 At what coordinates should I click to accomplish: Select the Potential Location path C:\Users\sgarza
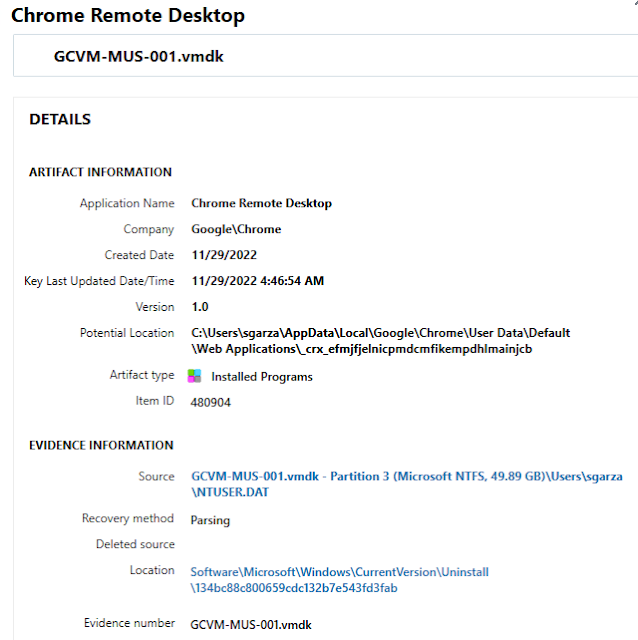coord(380,341)
